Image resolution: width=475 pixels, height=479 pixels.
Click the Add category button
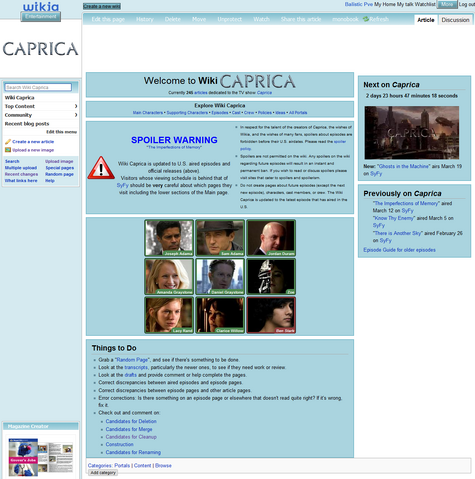103,473
